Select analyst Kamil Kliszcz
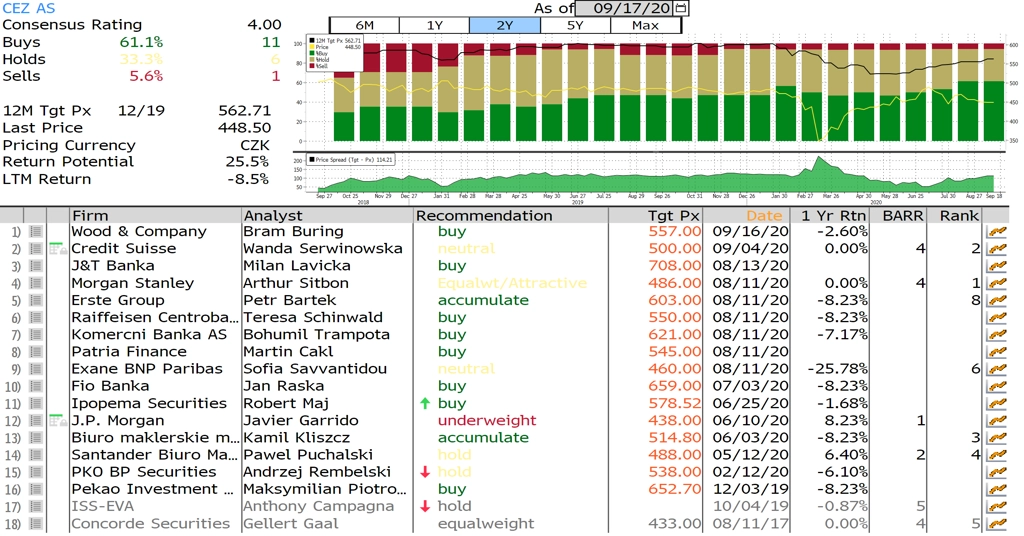The height and width of the screenshot is (536, 1024). click(296, 438)
